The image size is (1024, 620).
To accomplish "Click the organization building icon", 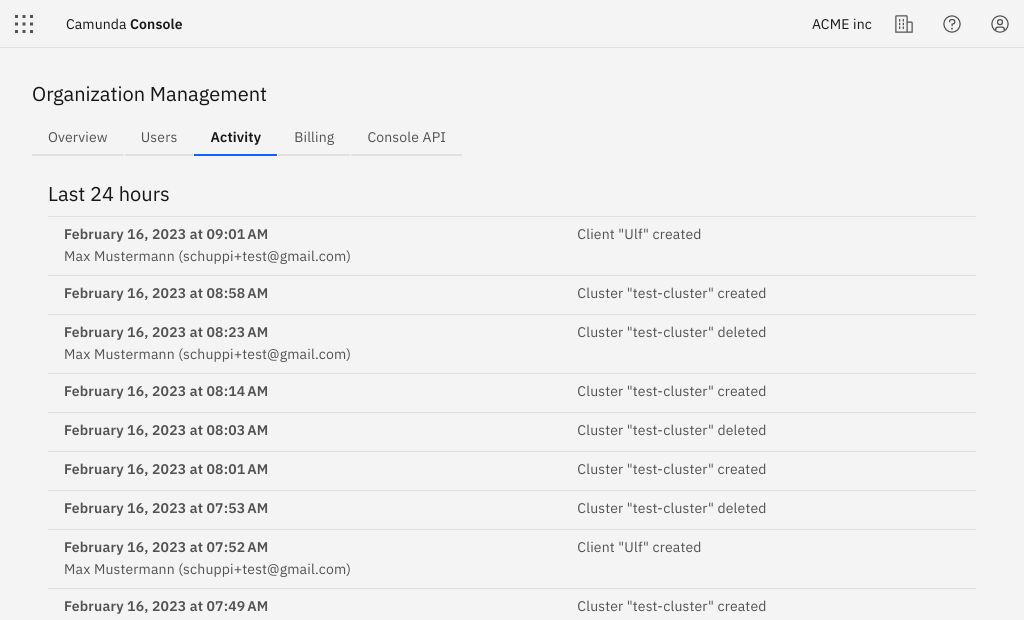I will (x=904, y=24).
